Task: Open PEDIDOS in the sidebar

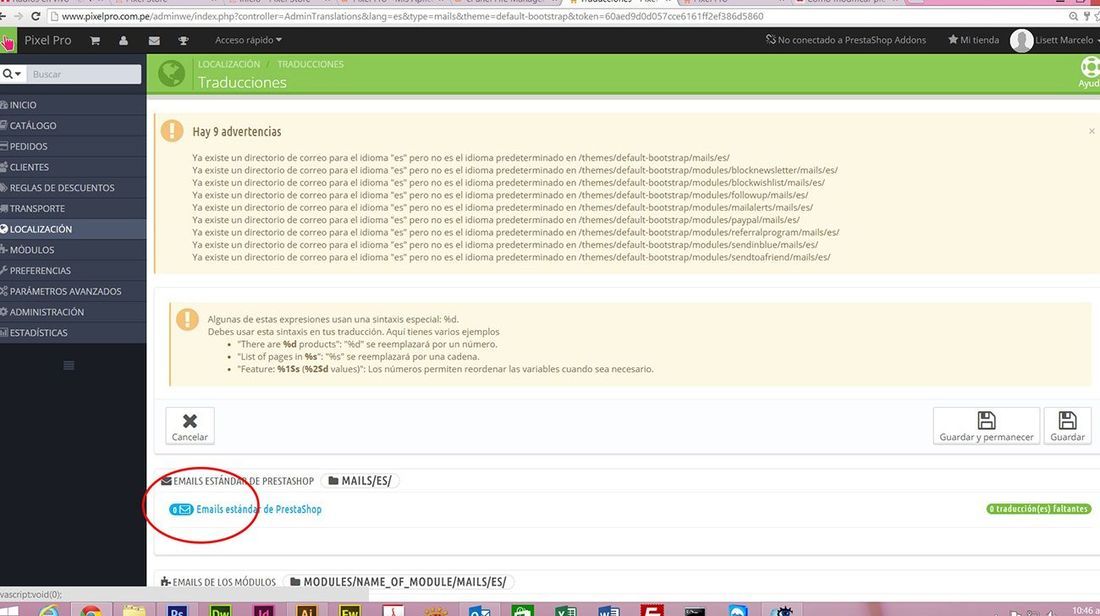Action: (x=73, y=146)
